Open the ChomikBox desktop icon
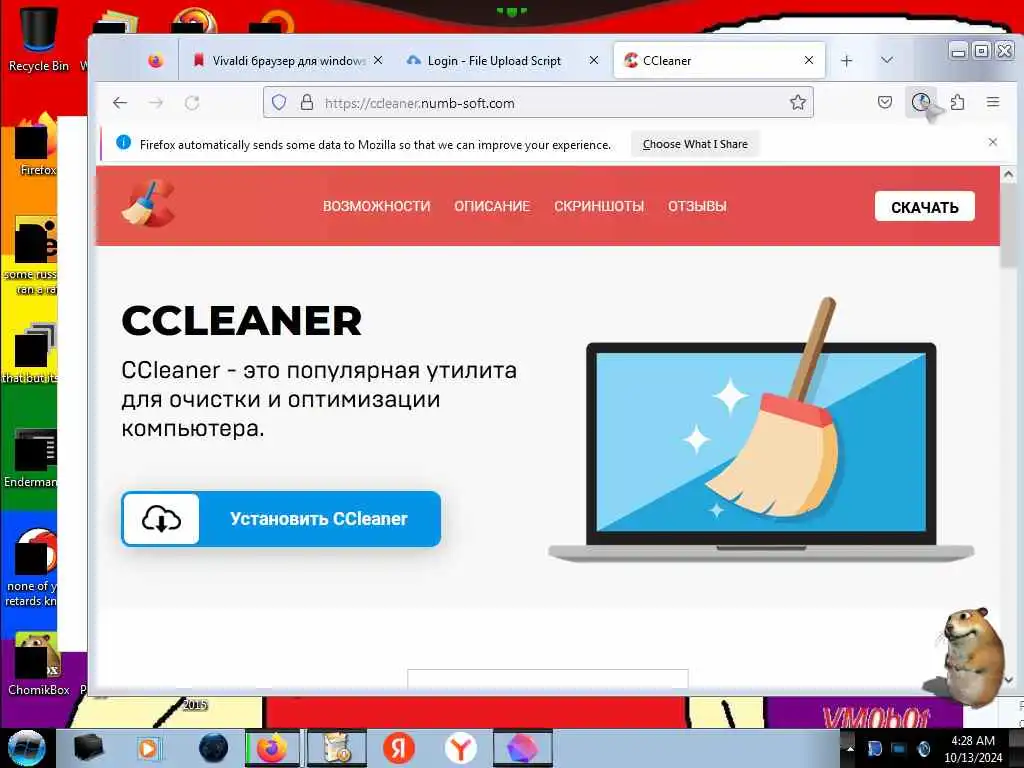 [38, 663]
